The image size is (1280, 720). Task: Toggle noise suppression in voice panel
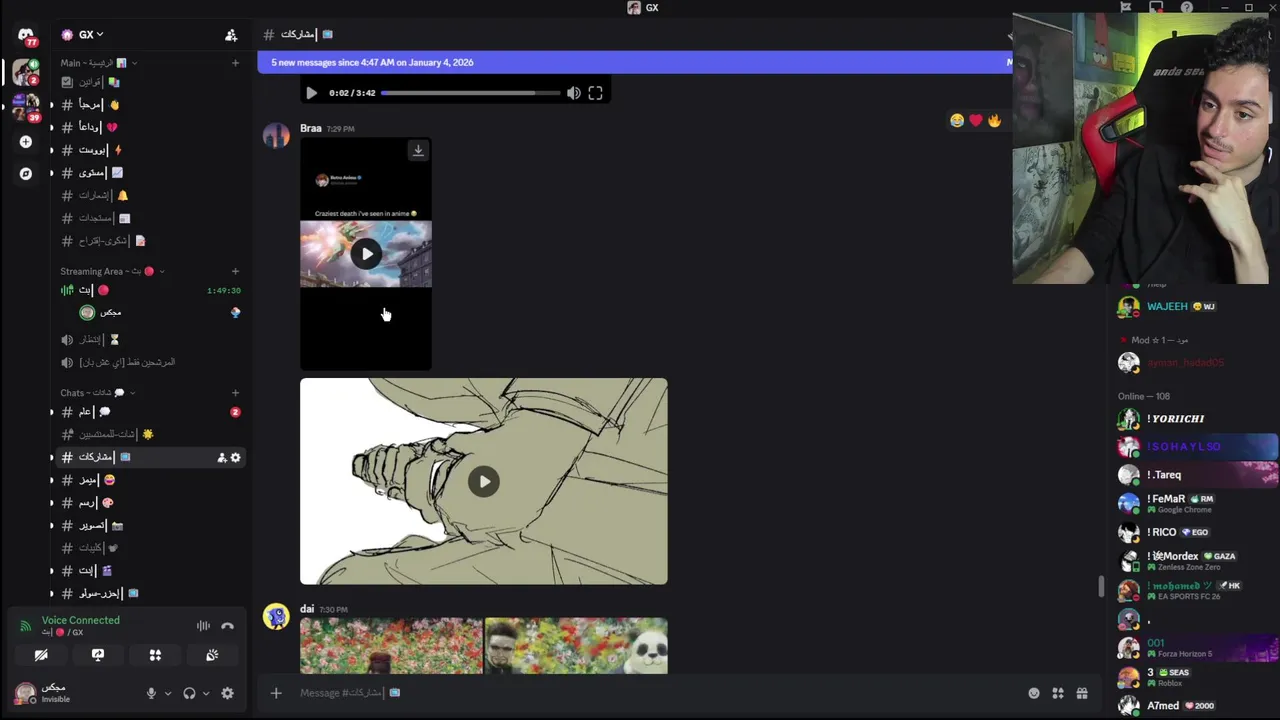(x=203, y=626)
